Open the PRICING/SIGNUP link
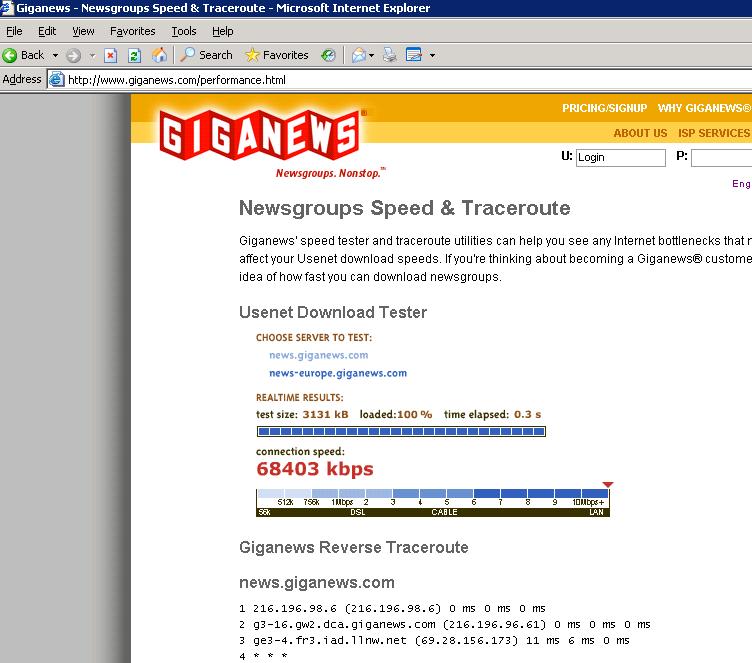 point(604,108)
